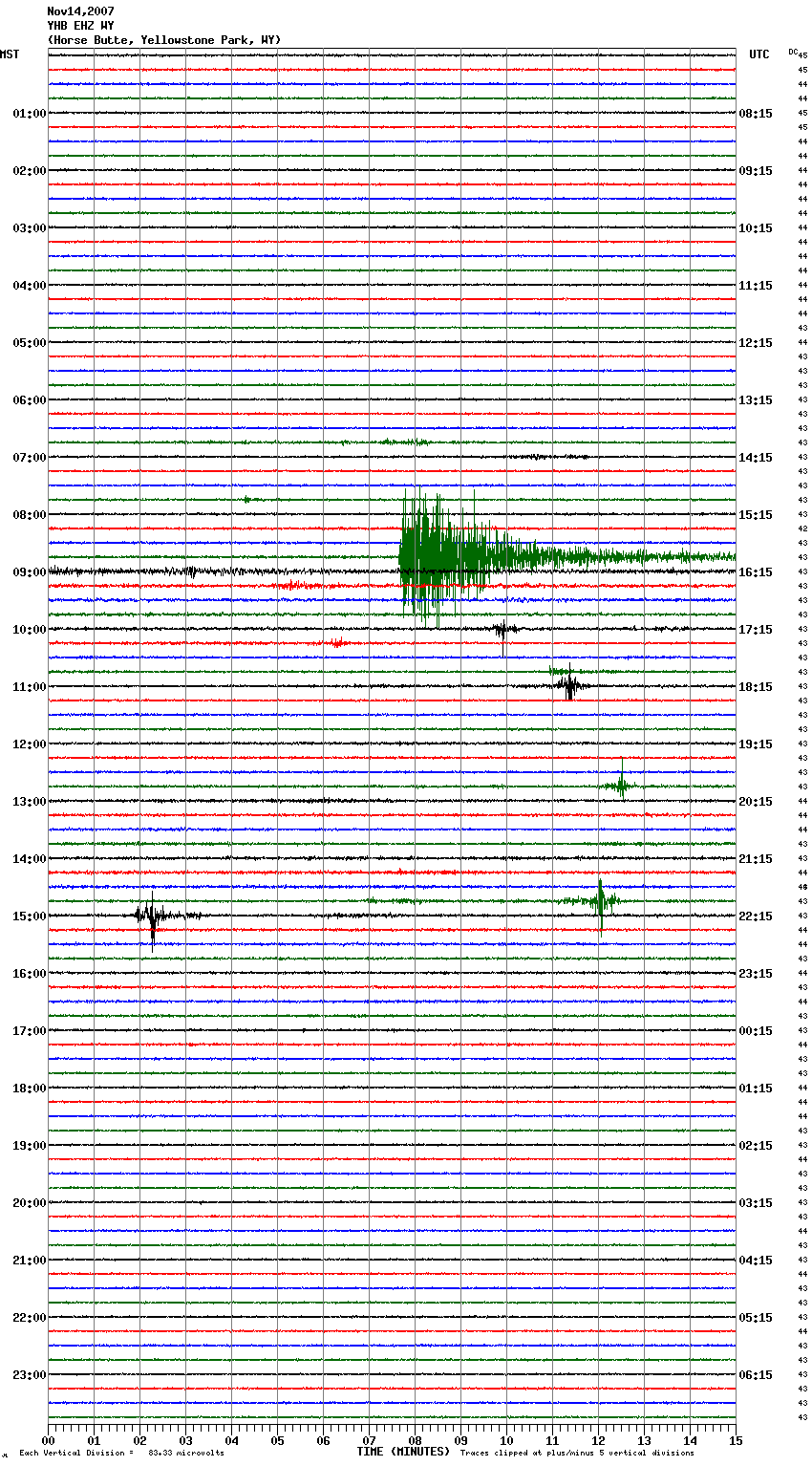Click the MST label 12:00

[29, 744]
